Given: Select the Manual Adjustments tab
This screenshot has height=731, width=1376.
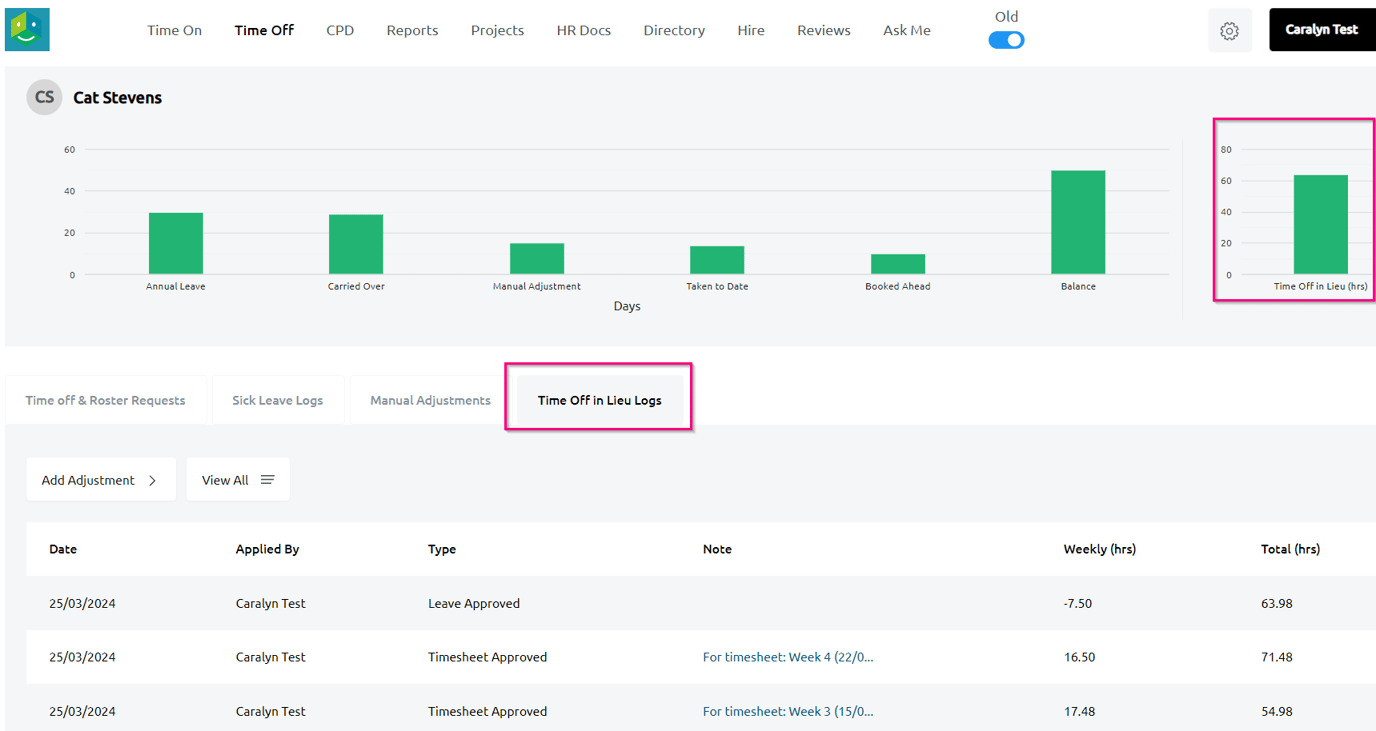Looking at the screenshot, I should click(x=430, y=400).
